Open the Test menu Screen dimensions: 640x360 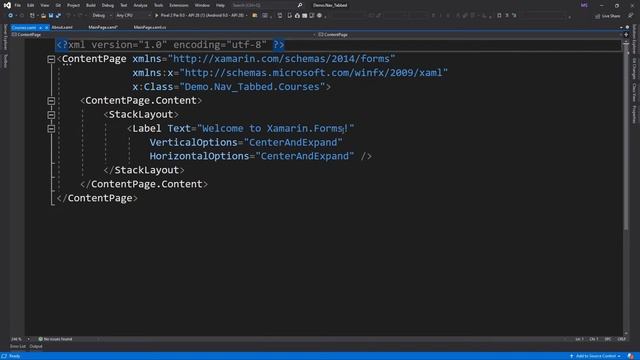[x=124, y=5]
